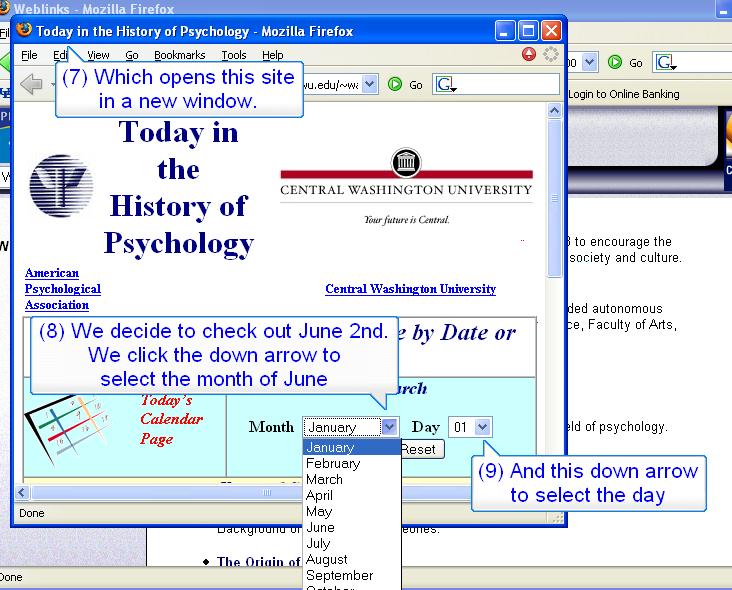Open address bar dropdown in Weblinks window
This screenshot has width=732, height=590.
click(x=590, y=62)
